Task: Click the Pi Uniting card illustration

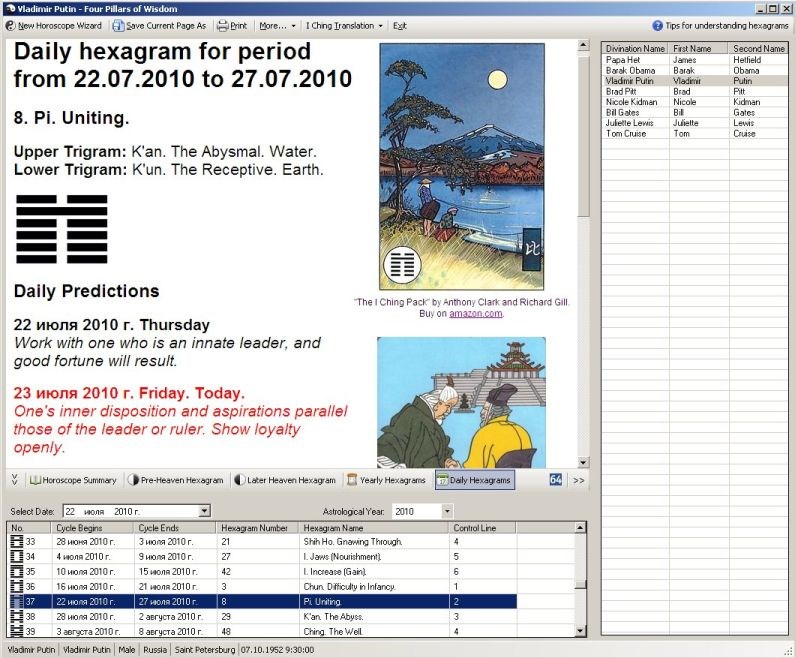Action: pos(462,167)
